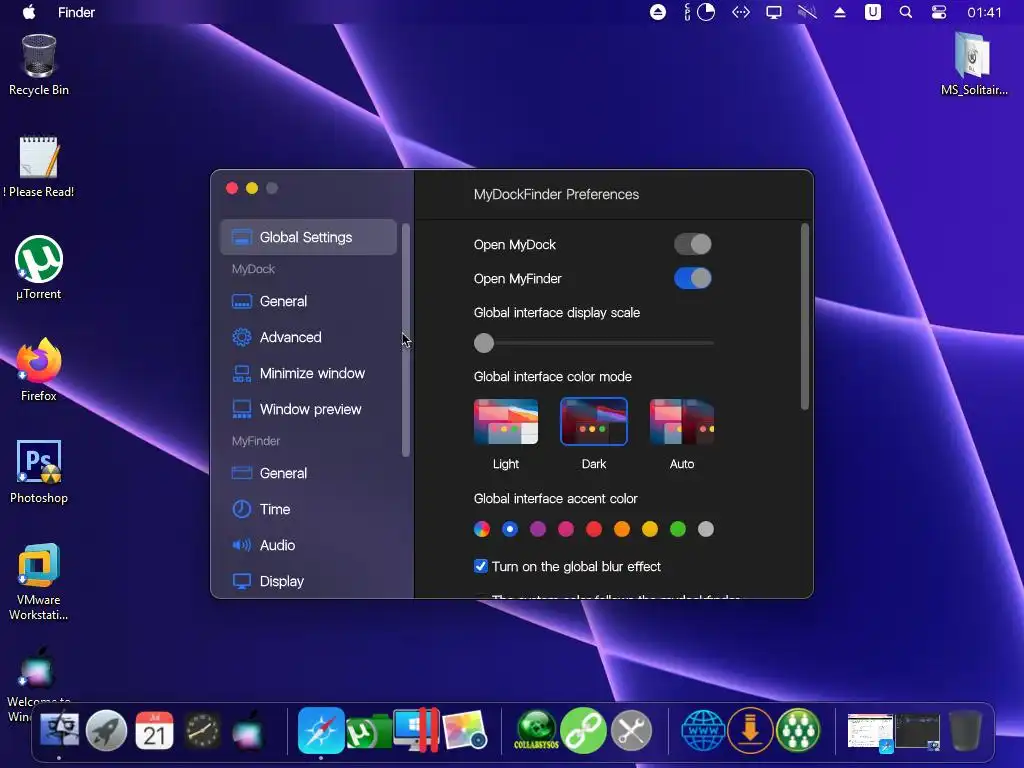The image size is (1024, 768).
Task: Open the orange download arrow icon in the dock
Action: [x=750, y=729]
